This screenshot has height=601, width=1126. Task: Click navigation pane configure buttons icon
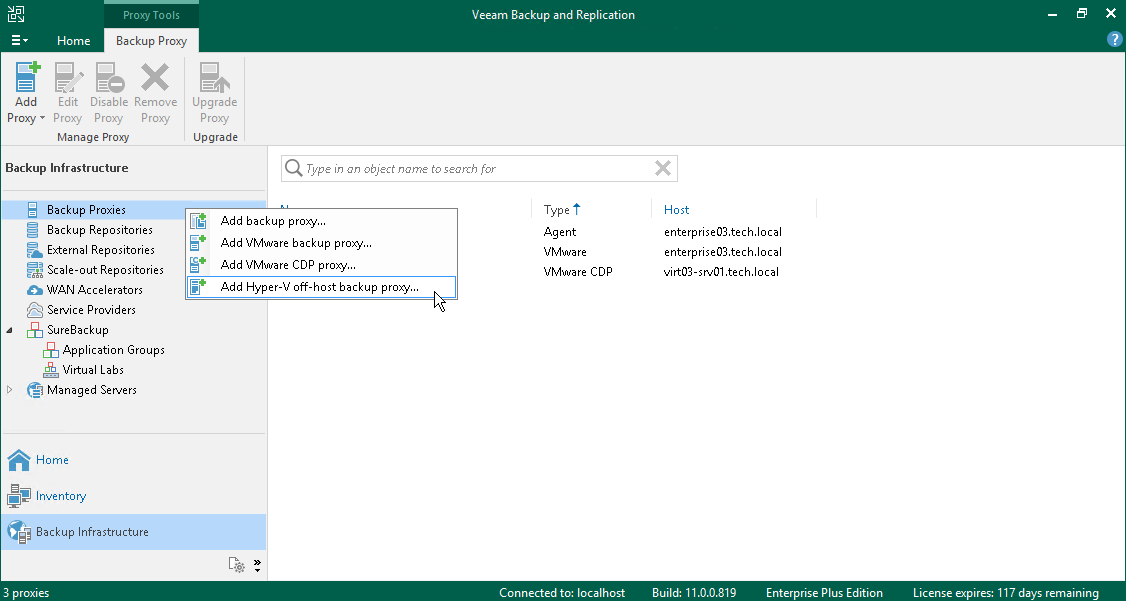236,565
